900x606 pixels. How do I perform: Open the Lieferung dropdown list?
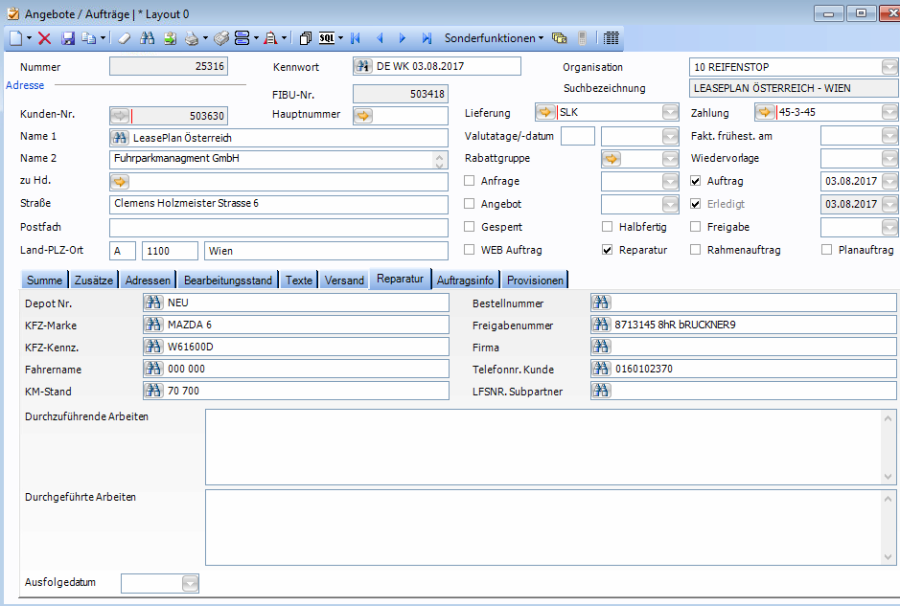[x=670, y=112]
